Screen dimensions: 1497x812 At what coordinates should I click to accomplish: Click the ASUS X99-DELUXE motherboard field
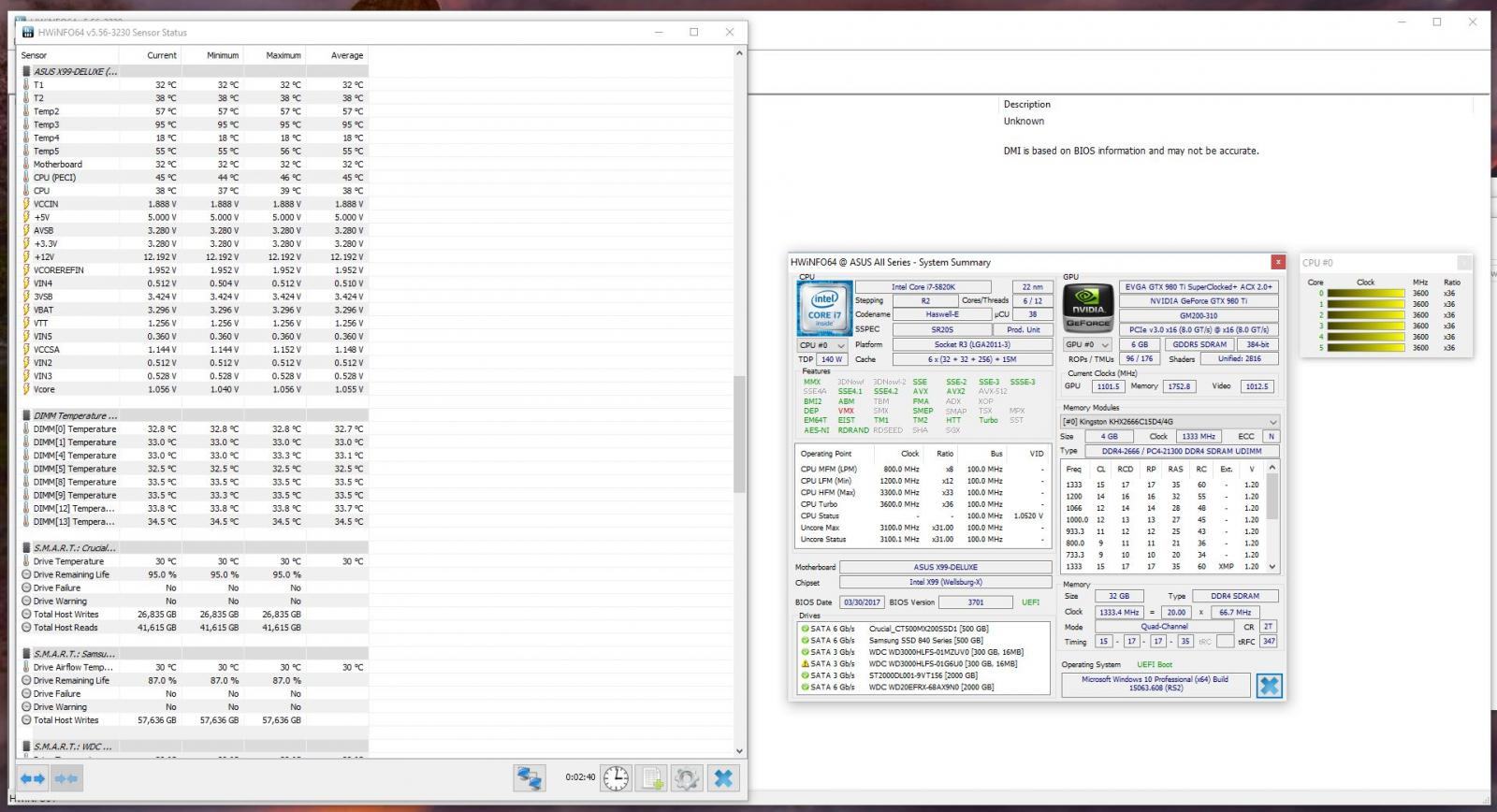945,567
